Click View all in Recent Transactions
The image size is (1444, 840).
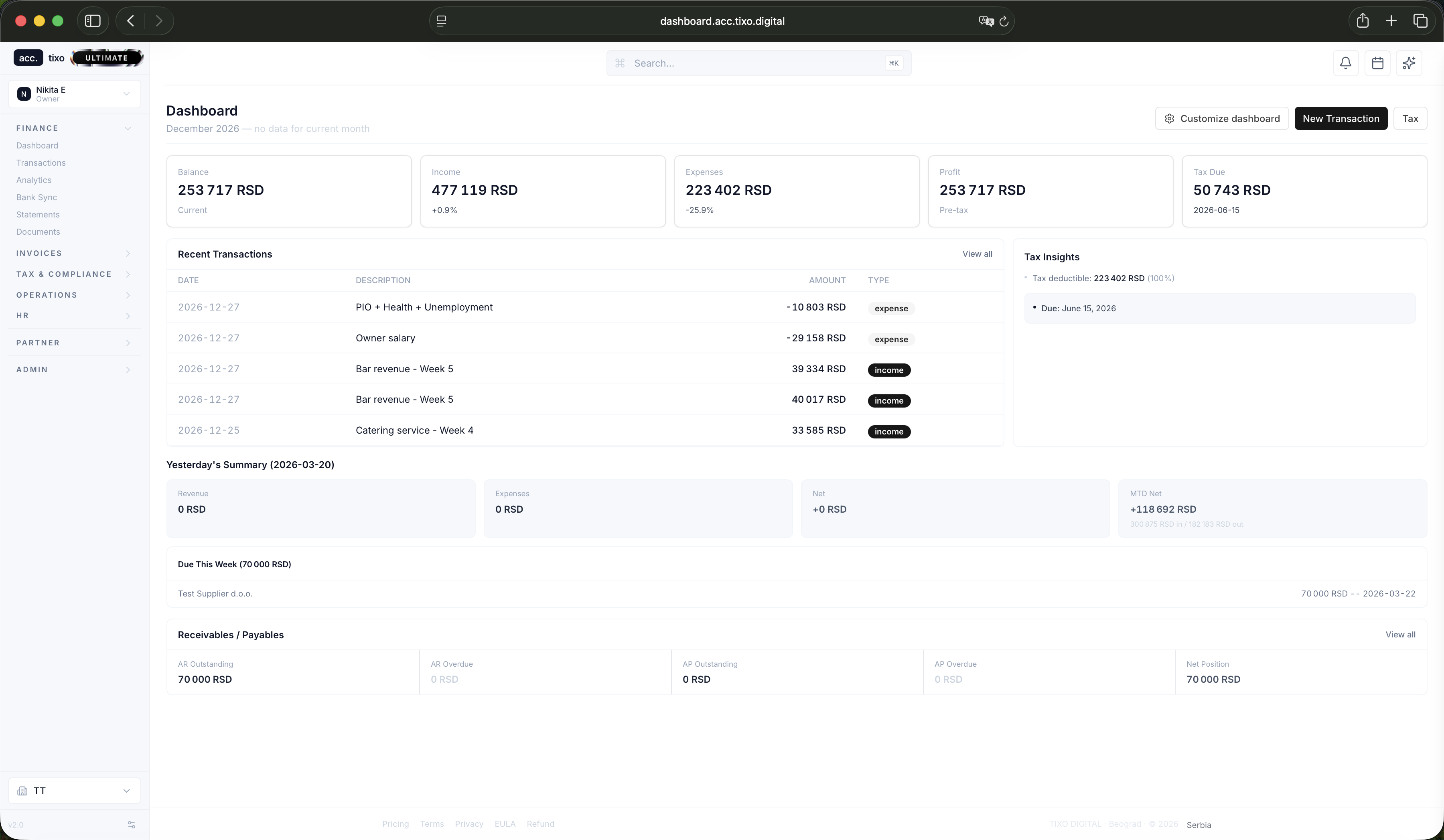point(977,254)
